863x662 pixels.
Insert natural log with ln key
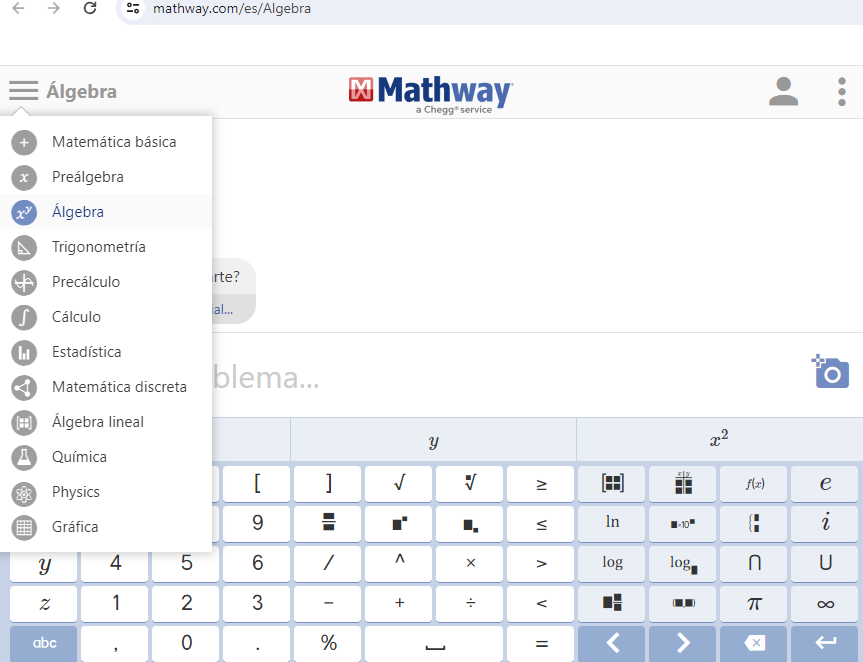tap(612, 523)
